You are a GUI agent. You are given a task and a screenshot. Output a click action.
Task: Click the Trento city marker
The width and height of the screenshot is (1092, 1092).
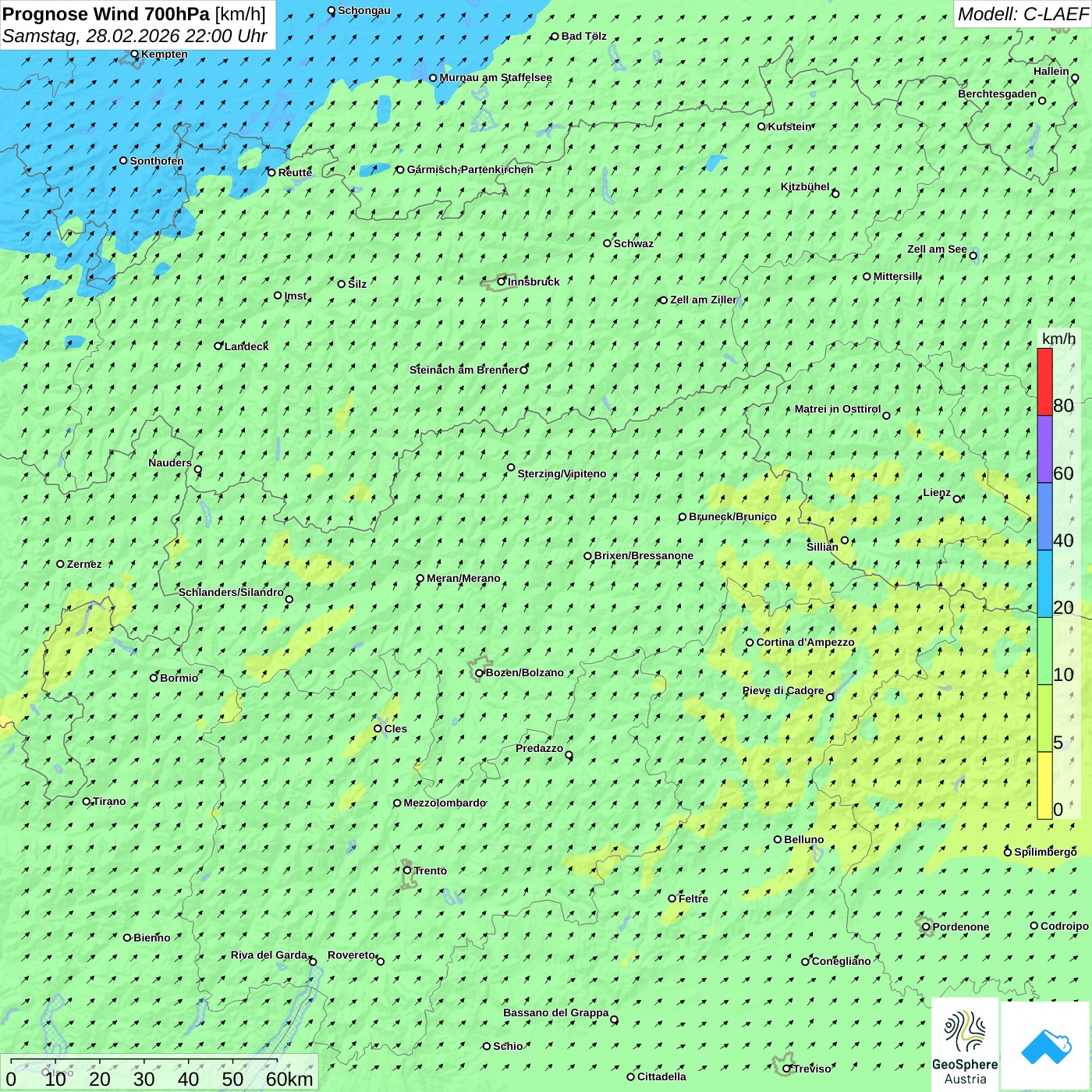point(407,870)
